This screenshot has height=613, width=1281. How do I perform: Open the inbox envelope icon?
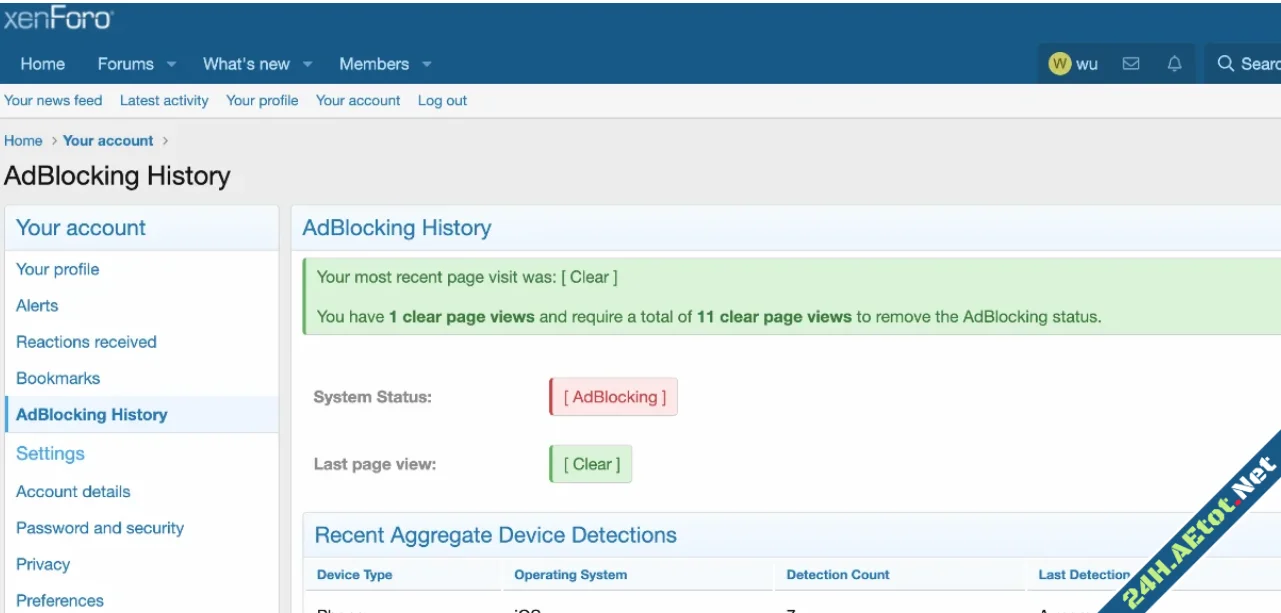[x=1131, y=64]
